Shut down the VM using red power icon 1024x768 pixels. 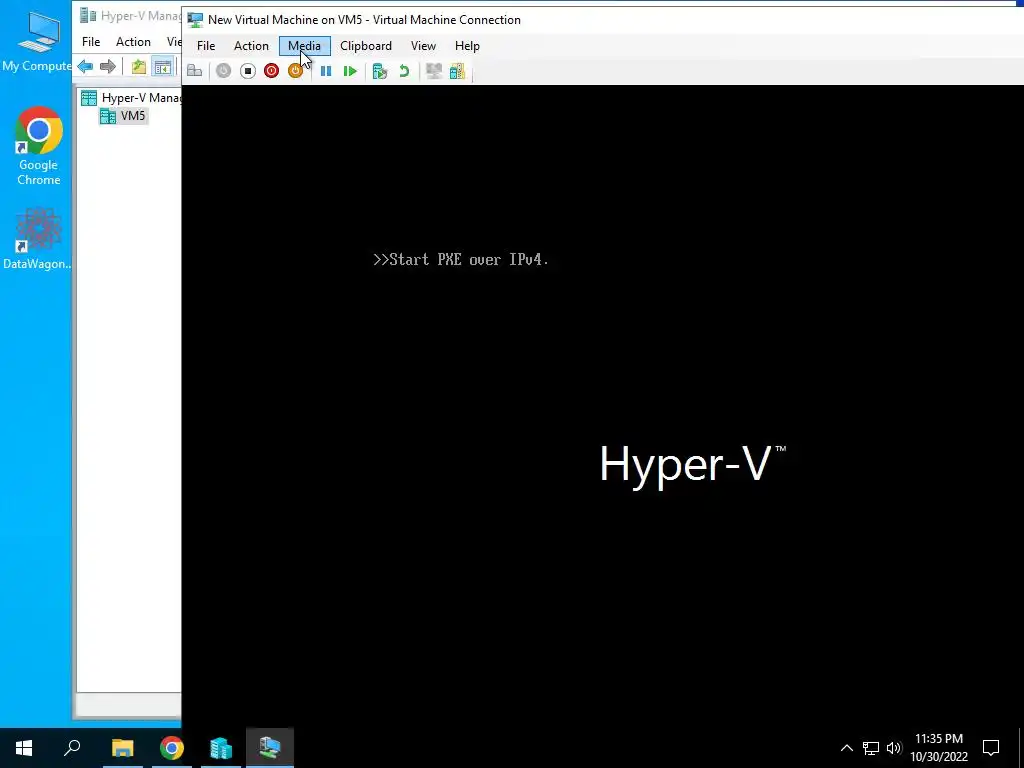click(x=272, y=71)
